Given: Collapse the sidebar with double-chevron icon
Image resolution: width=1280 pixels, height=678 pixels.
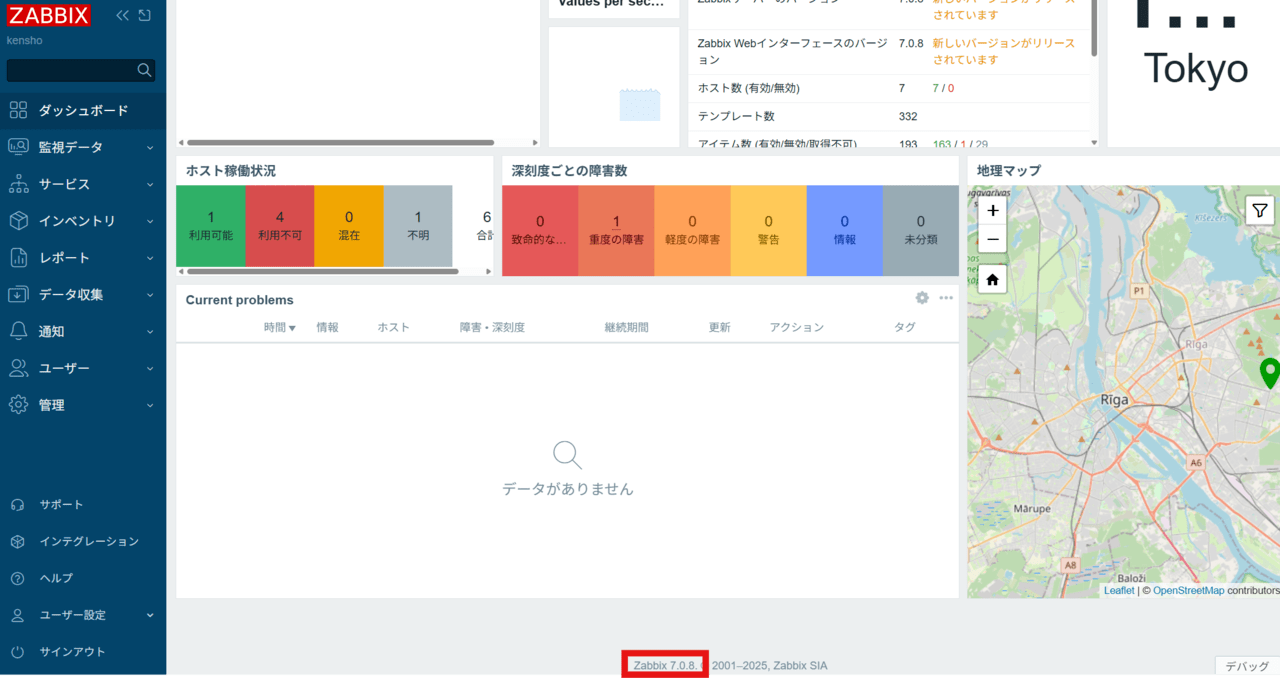Looking at the screenshot, I should [122, 15].
